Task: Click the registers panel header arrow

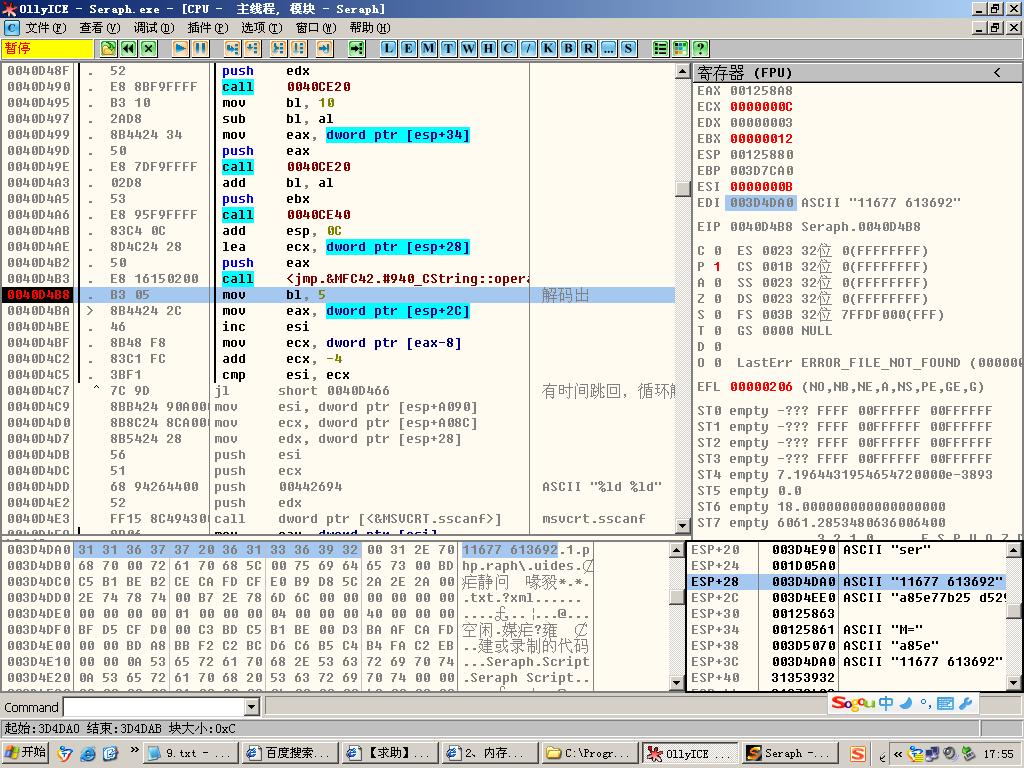Action: 997,72
